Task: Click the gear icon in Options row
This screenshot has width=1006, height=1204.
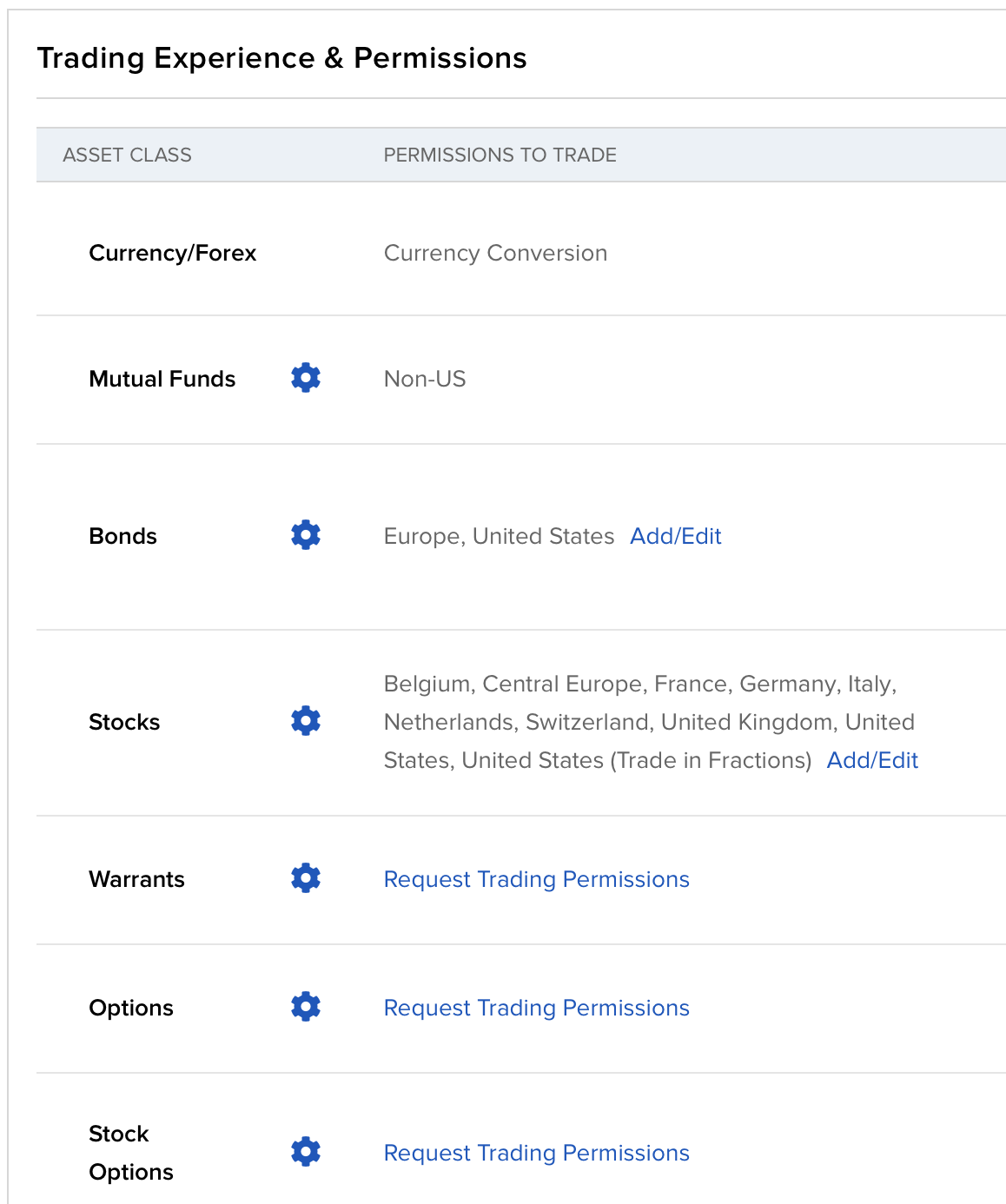Action: [306, 1007]
